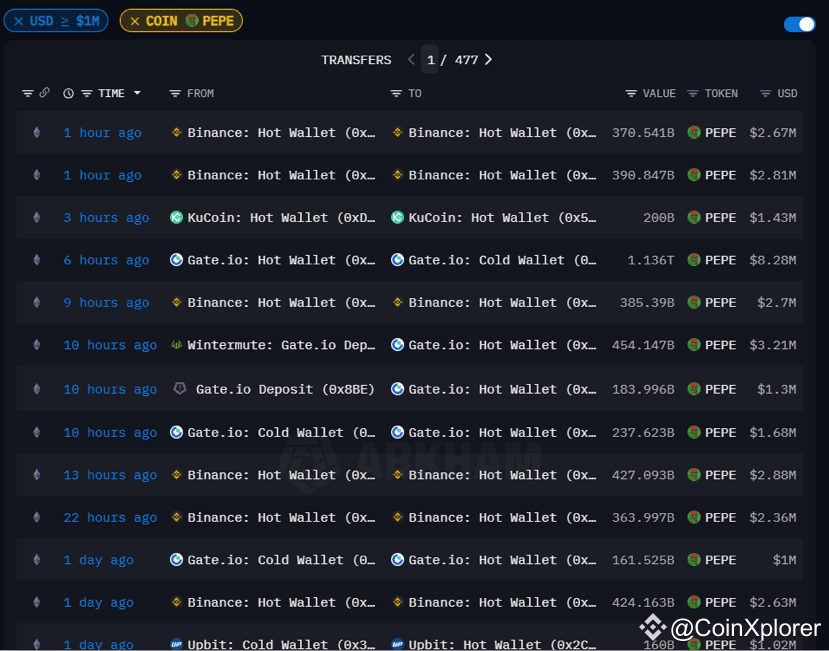The width and height of the screenshot is (829, 651).
Task: Click Ethereum chain icon in 3 hours ago row
Action: (36, 217)
